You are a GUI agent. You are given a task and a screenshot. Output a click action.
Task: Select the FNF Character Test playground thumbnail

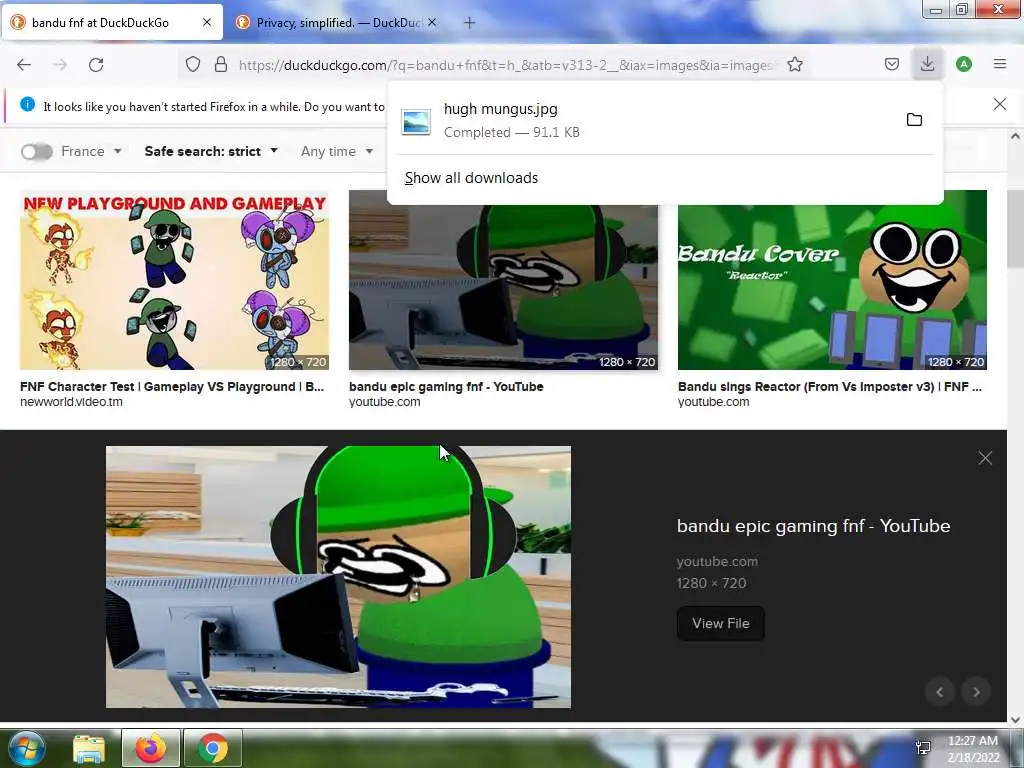pos(174,280)
